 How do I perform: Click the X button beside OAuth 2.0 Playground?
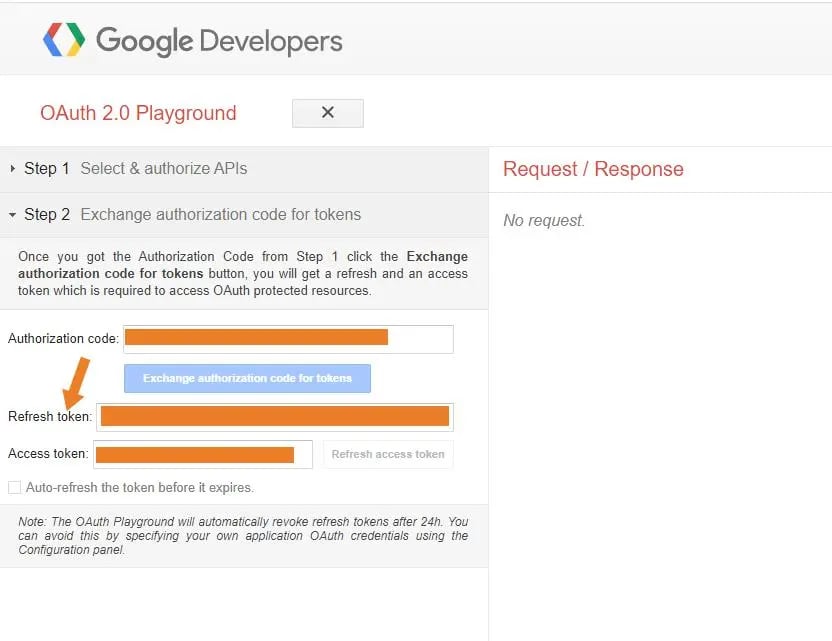(x=328, y=113)
